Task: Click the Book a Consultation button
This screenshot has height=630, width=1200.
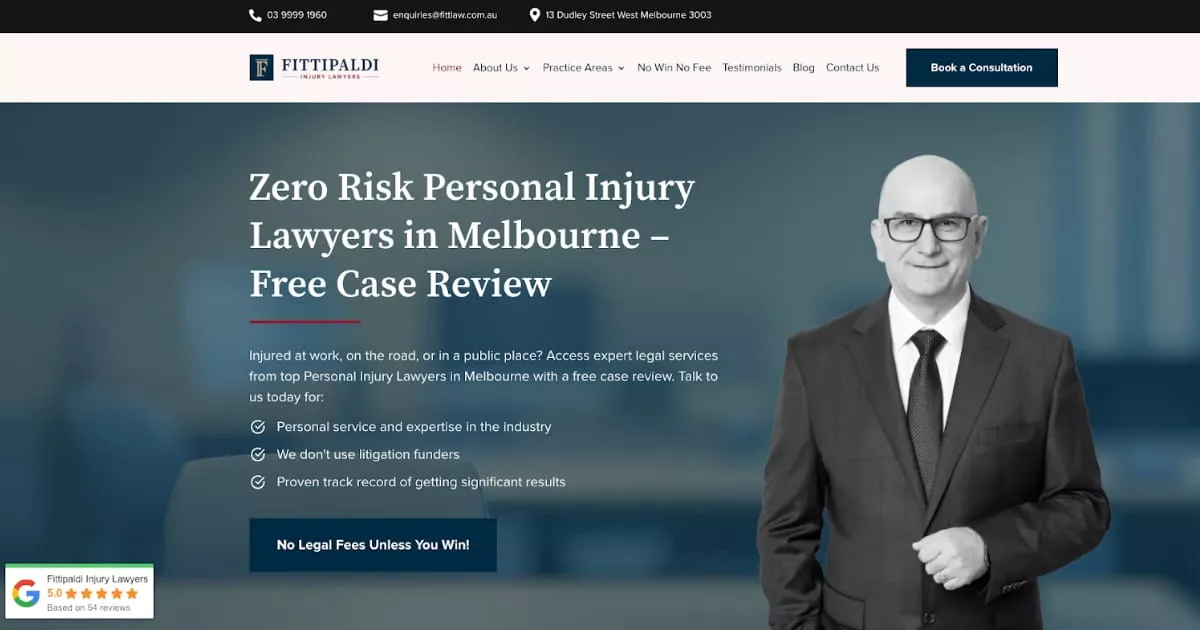Action: click(x=981, y=68)
